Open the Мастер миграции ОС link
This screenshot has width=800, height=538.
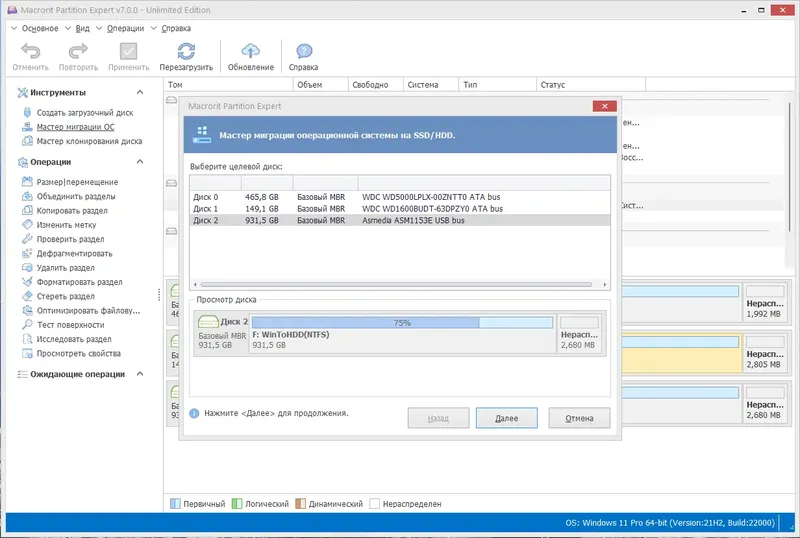[76, 127]
